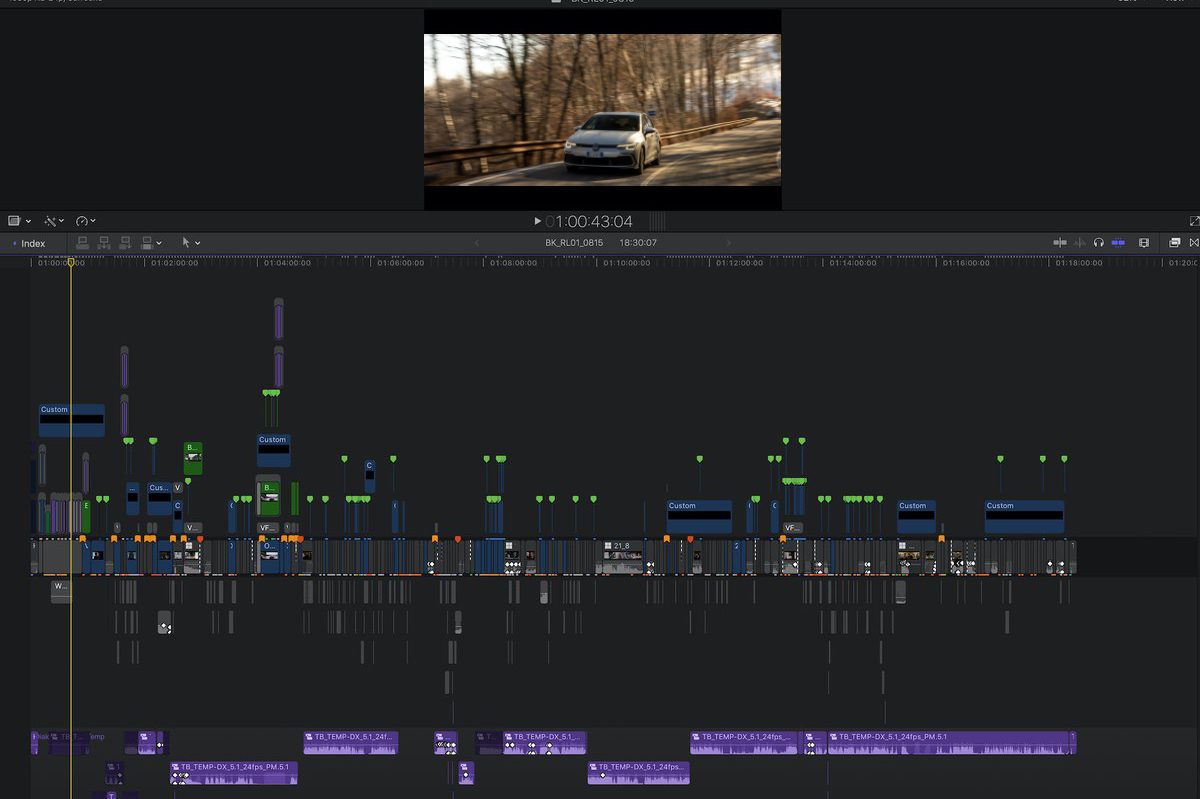
Task: Select the 21_8 clip in the primary storyline
Action: [x=621, y=557]
